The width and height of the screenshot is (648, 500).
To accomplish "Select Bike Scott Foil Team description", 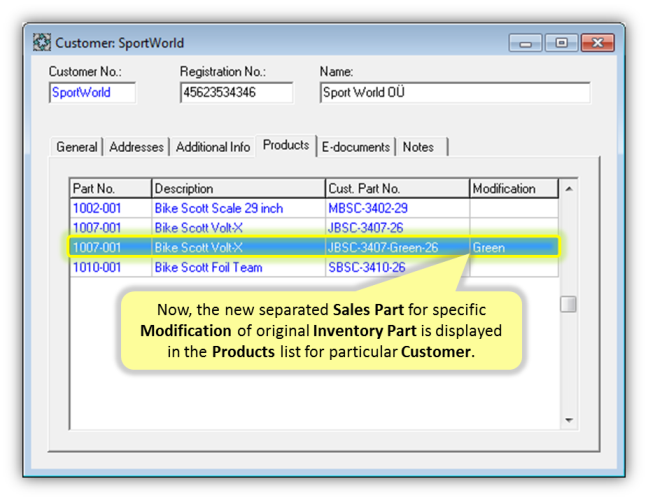I will click(209, 267).
